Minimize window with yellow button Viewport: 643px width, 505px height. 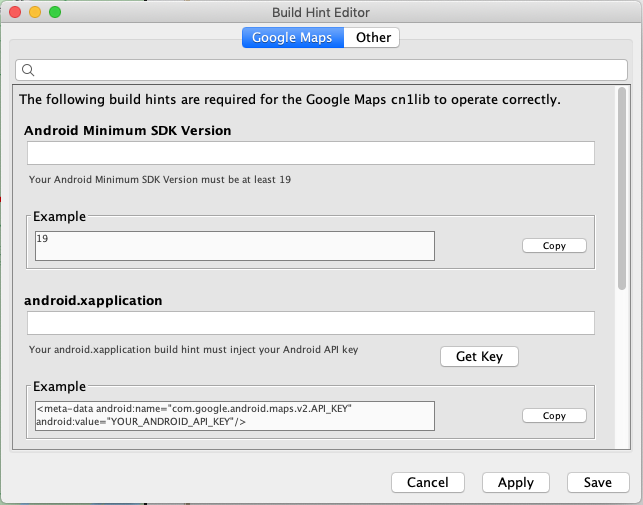click(x=35, y=12)
